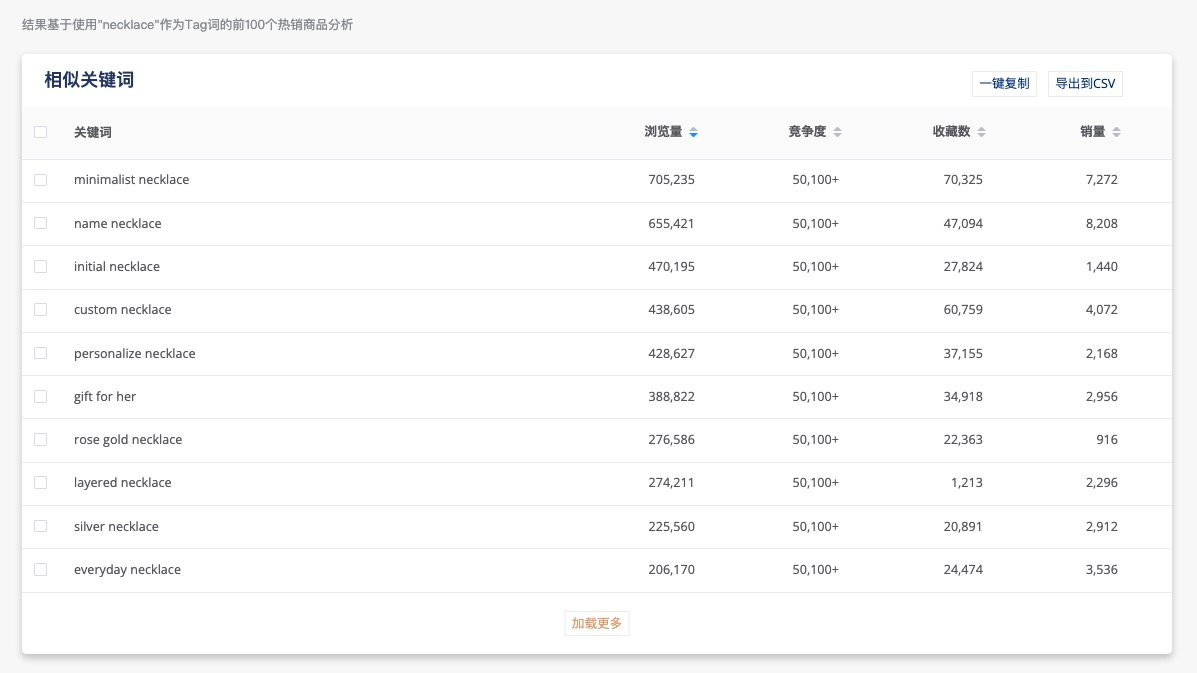Screen dimensions: 1197x673
Task: Select the name necklace row checkbox
Action: pos(41,223)
